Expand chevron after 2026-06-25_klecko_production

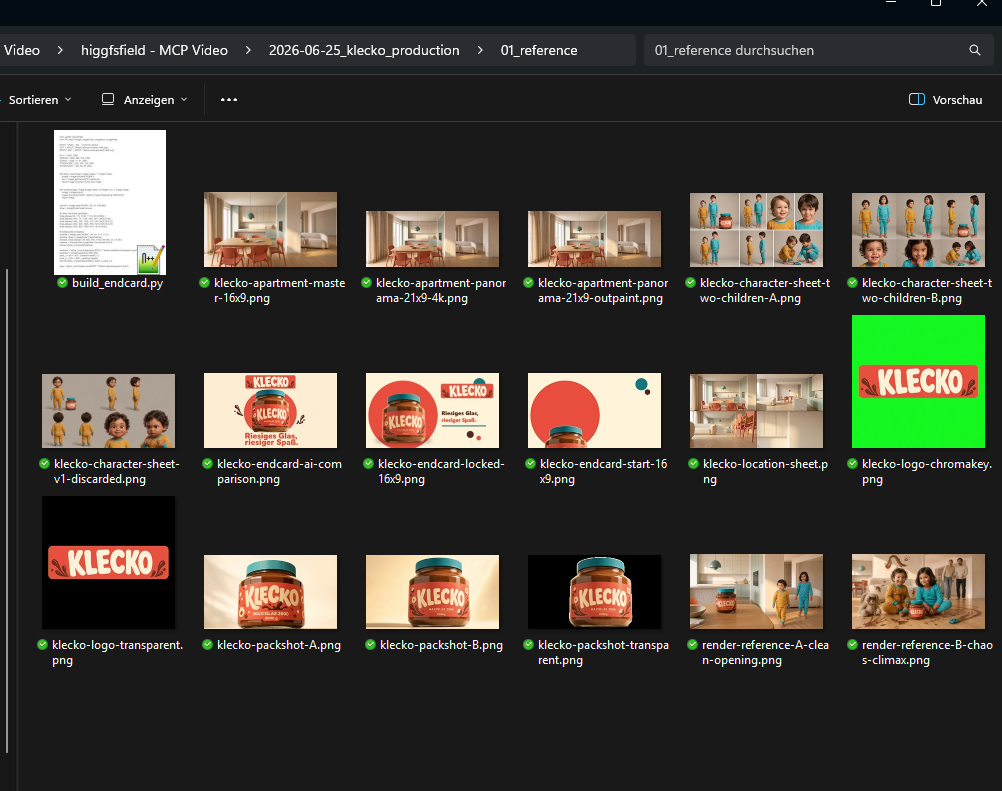click(x=480, y=50)
